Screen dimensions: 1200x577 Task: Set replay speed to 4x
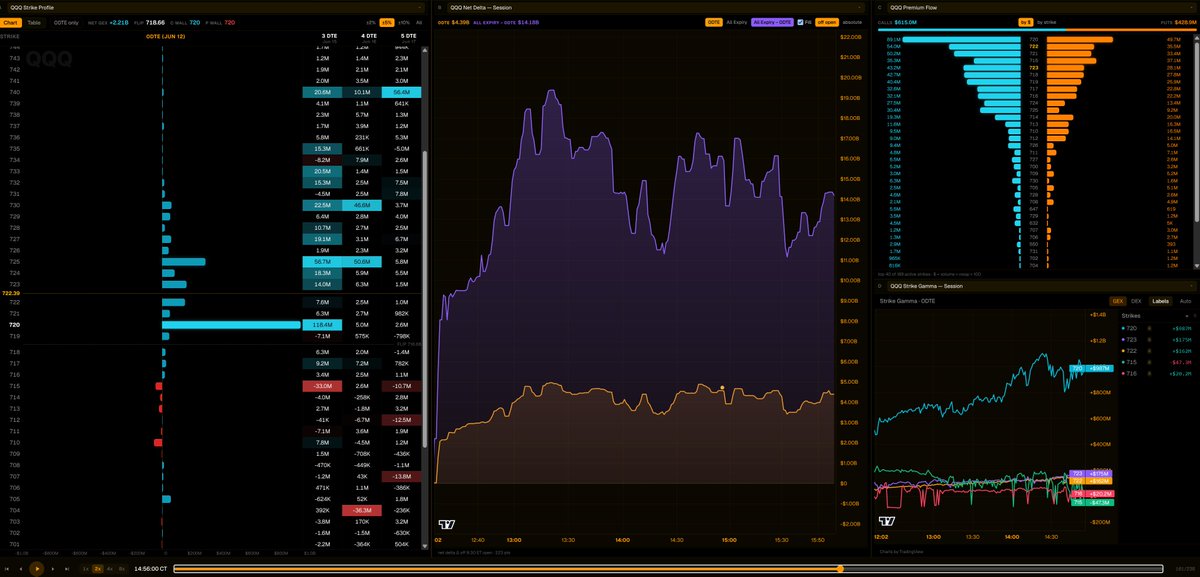(x=110, y=569)
